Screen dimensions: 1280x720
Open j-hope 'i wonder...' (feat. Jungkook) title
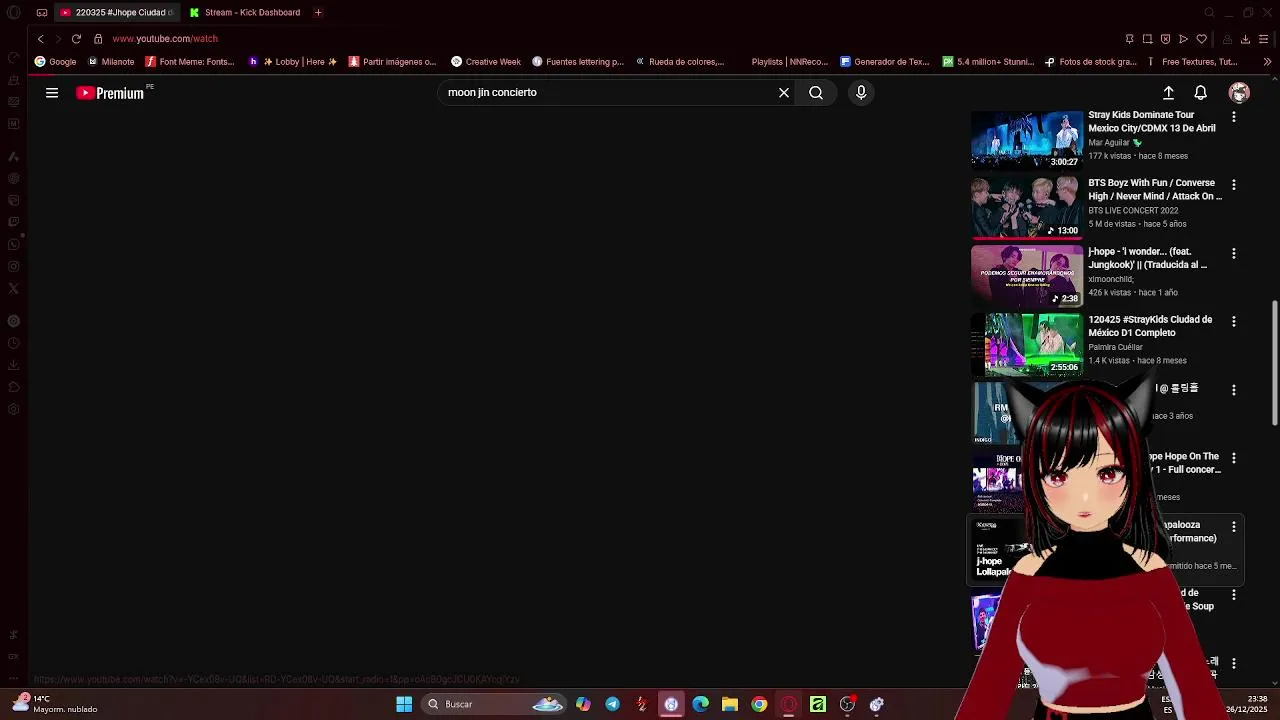point(1148,258)
